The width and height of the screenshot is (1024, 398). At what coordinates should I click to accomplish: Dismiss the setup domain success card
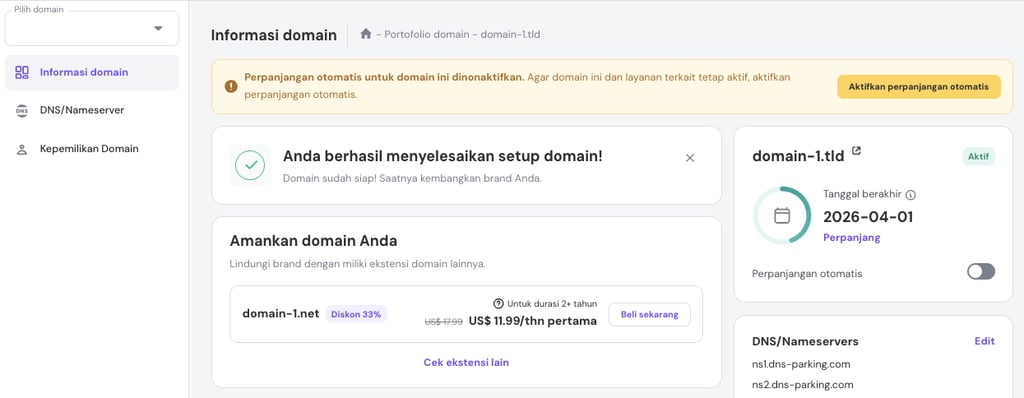point(690,158)
